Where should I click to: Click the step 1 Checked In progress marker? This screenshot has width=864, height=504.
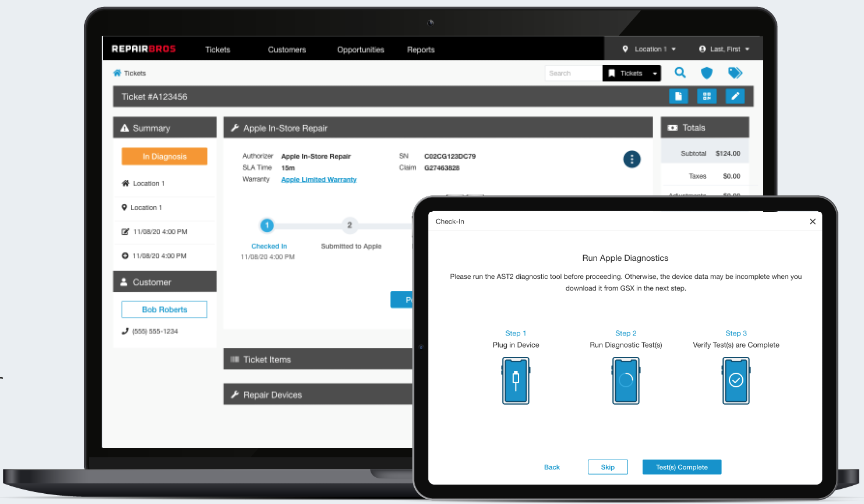click(x=267, y=225)
